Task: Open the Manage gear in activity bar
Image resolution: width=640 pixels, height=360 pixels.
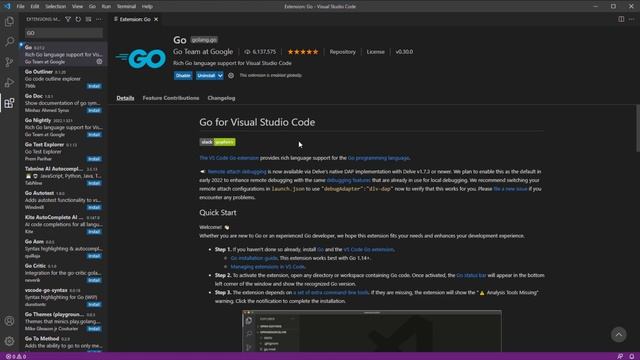Action: click(9, 341)
